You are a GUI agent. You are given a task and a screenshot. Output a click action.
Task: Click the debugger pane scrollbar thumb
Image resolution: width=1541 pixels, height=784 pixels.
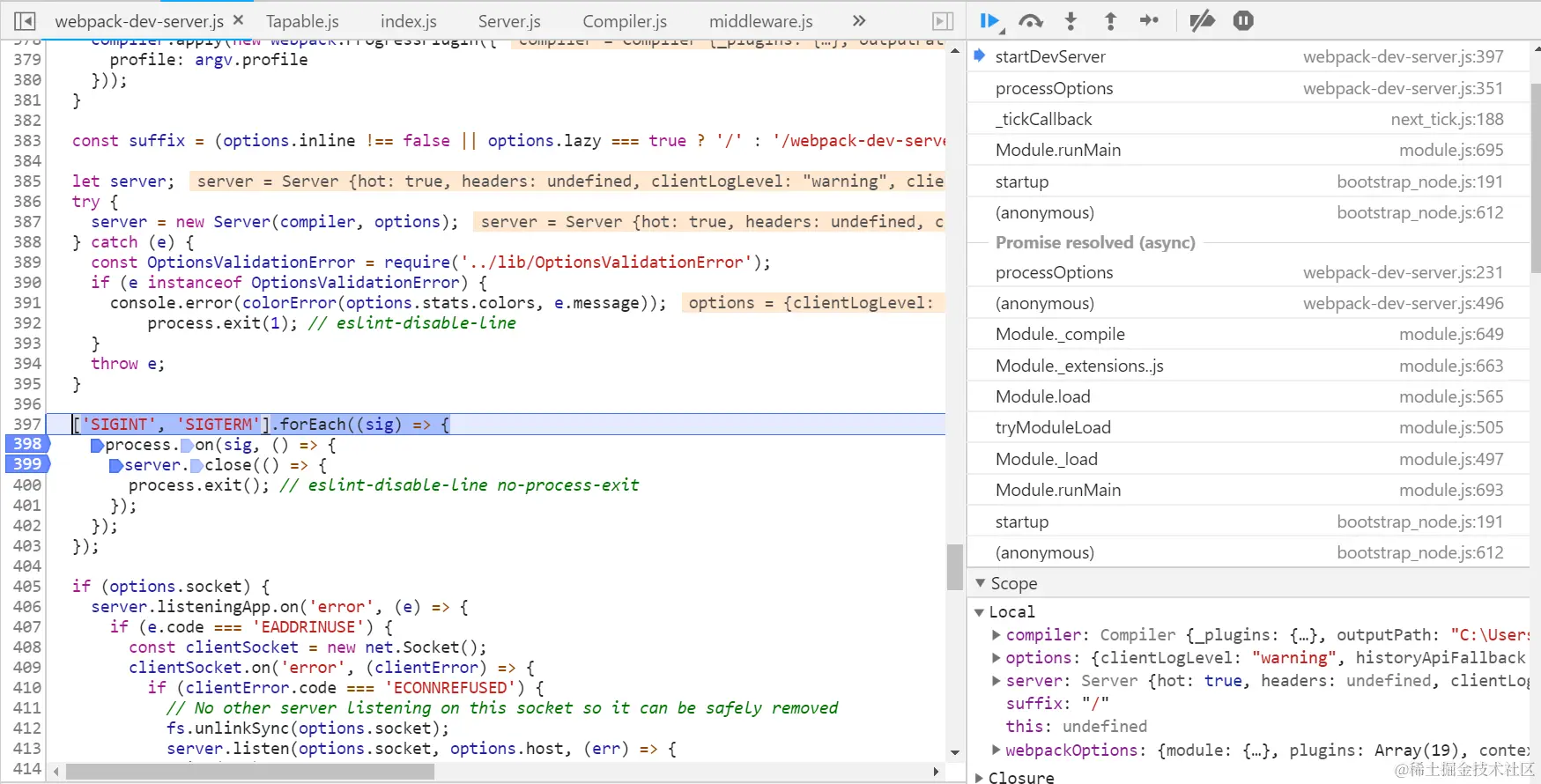[x=1536, y=179]
